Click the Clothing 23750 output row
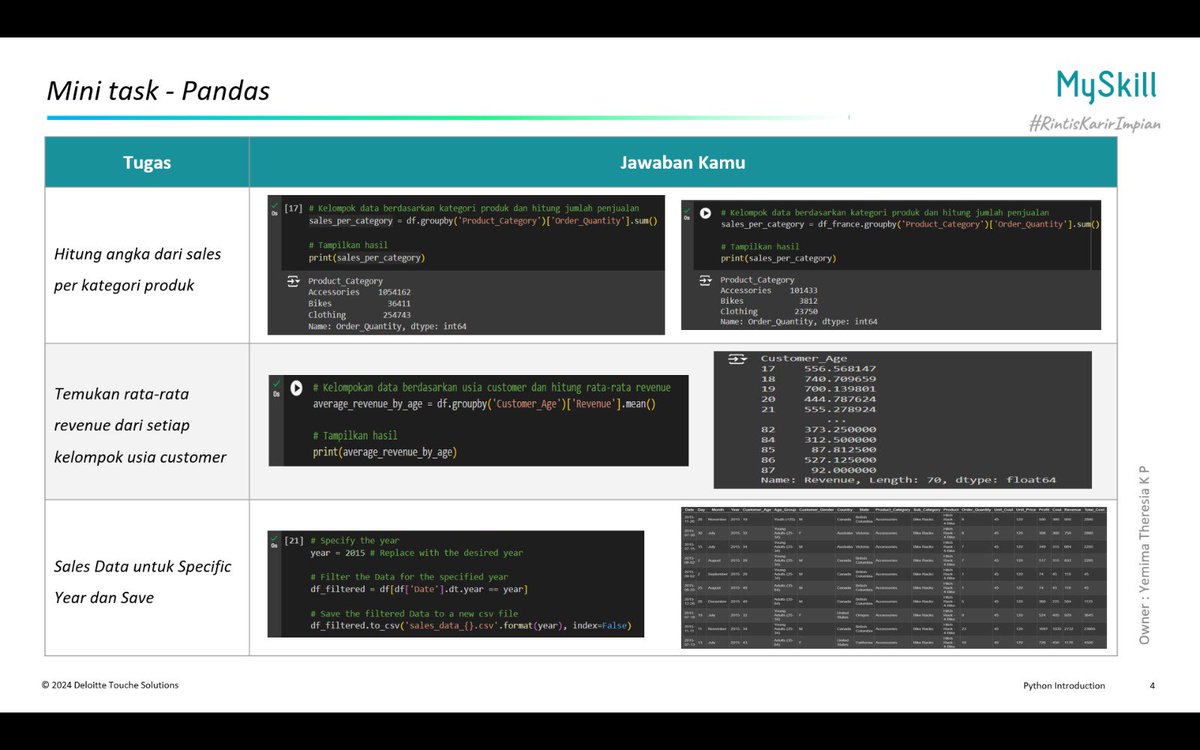Viewport: 1200px width, 750px height. tap(769, 311)
